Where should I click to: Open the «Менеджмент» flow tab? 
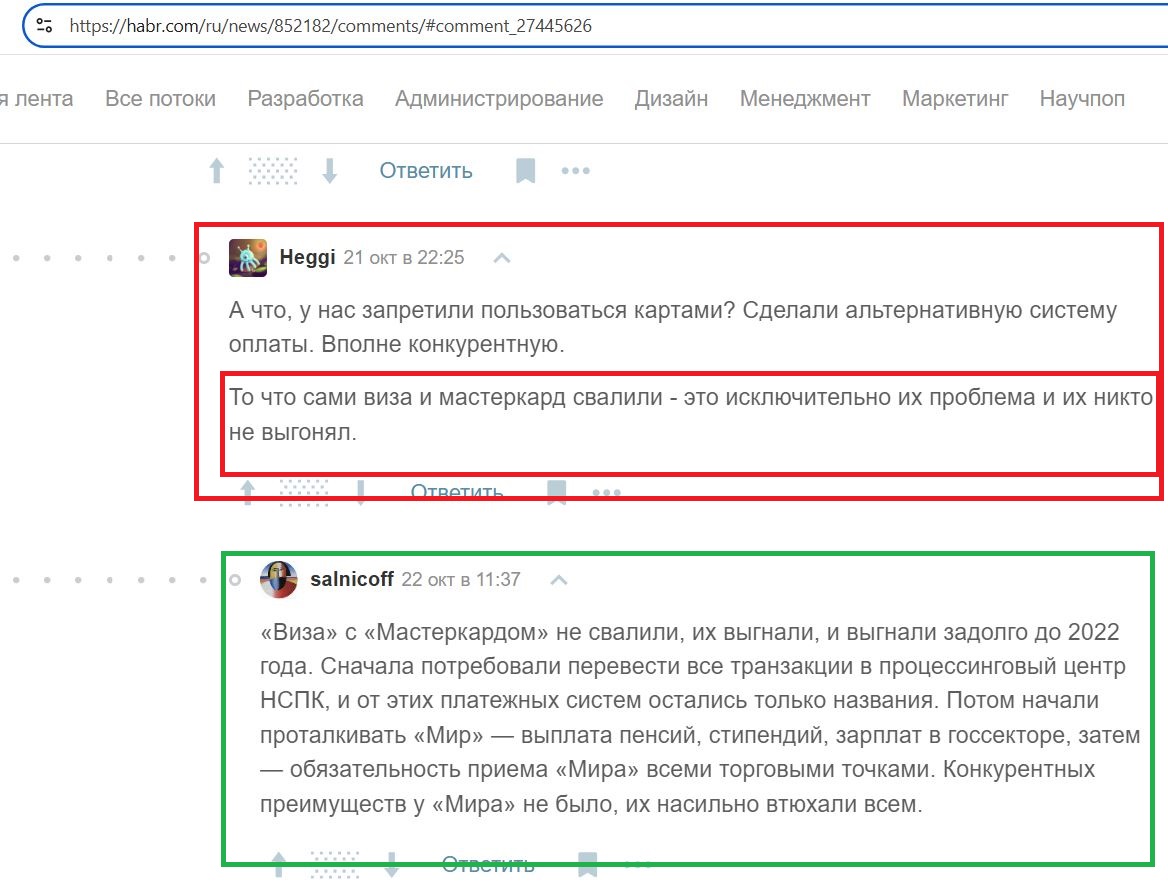tap(804, 99)
